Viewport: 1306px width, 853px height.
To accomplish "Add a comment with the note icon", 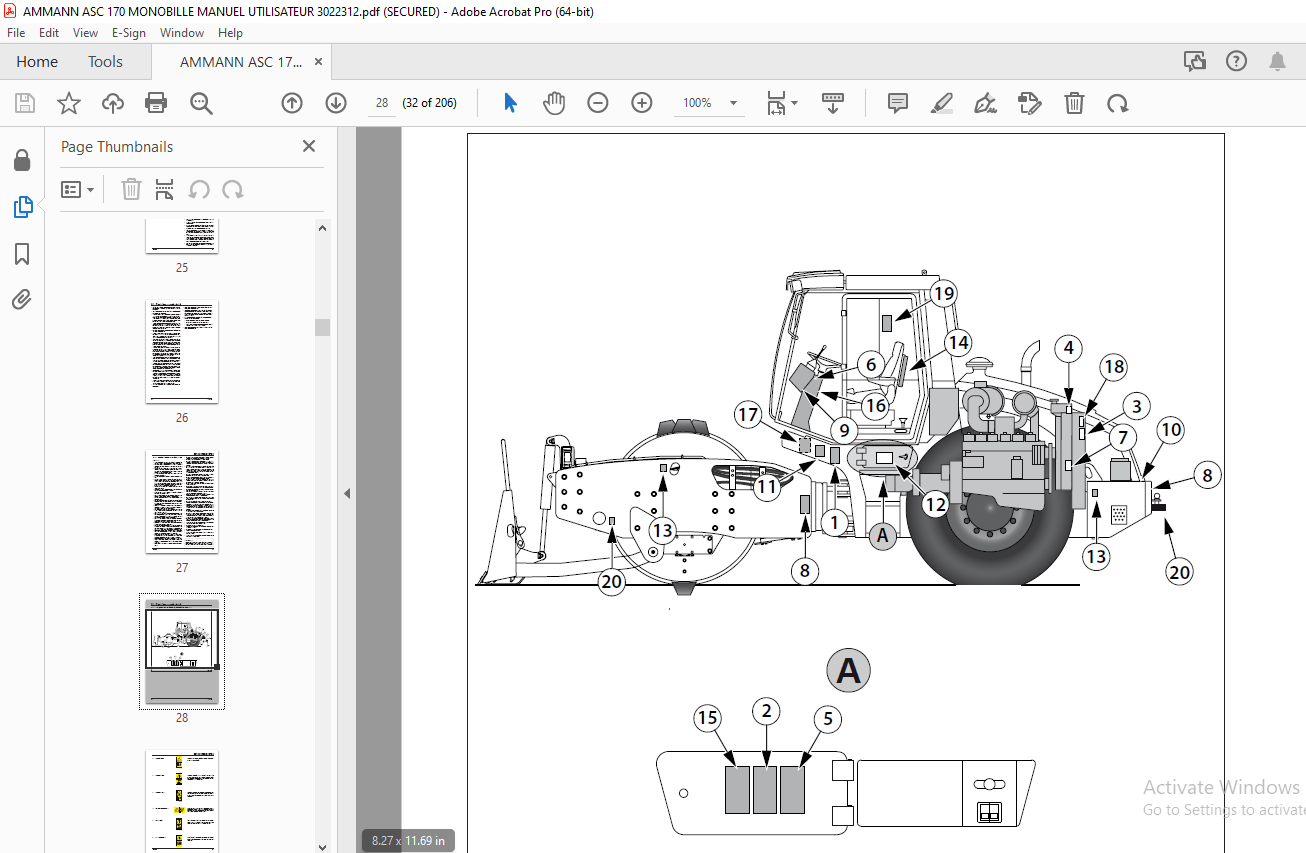I will pos(897,103).
